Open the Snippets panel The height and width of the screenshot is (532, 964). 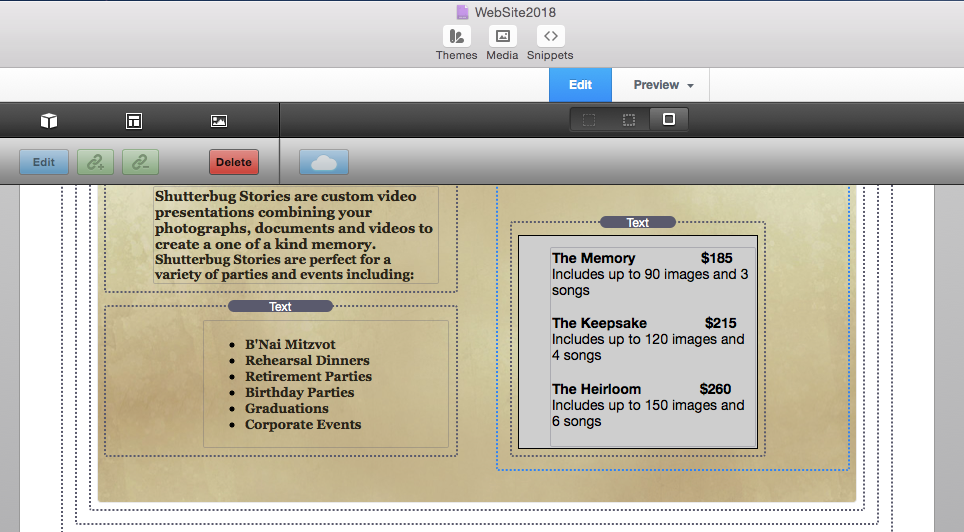click(x=550, y=43)
